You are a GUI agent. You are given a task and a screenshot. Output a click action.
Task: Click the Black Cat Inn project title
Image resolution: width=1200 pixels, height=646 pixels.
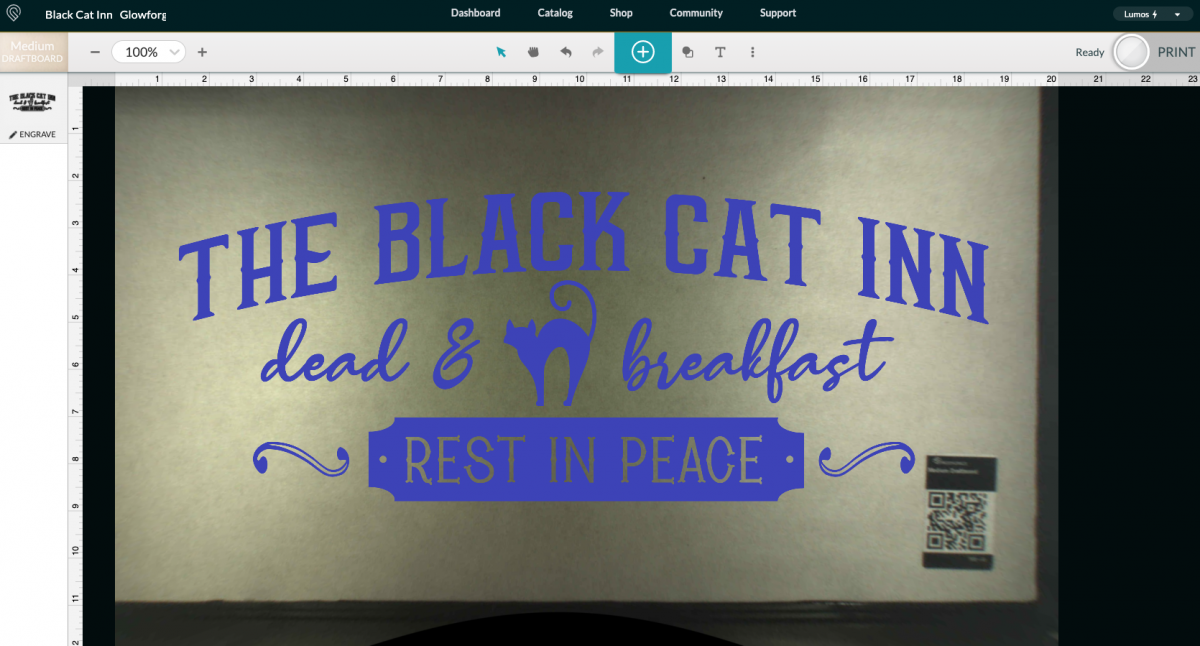pyautogui.click(x=78, y=14)
